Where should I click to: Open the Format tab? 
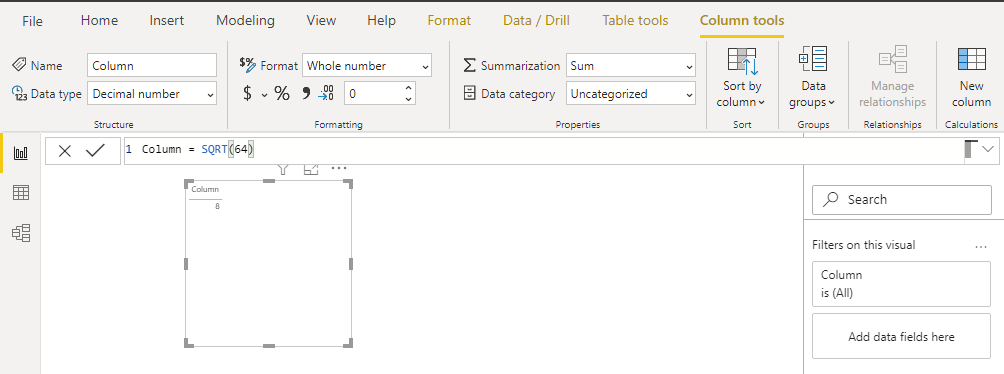click(x=449, y=20)
